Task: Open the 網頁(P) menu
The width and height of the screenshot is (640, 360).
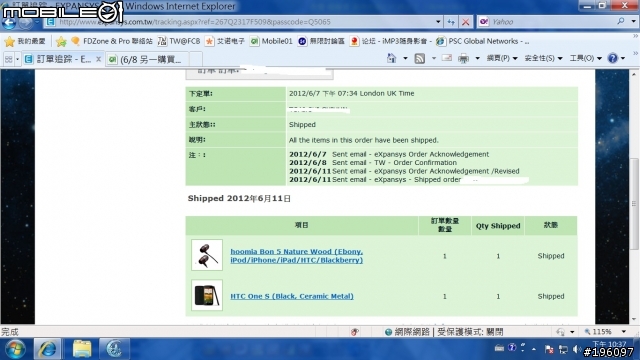Action: tap(502, 58)
